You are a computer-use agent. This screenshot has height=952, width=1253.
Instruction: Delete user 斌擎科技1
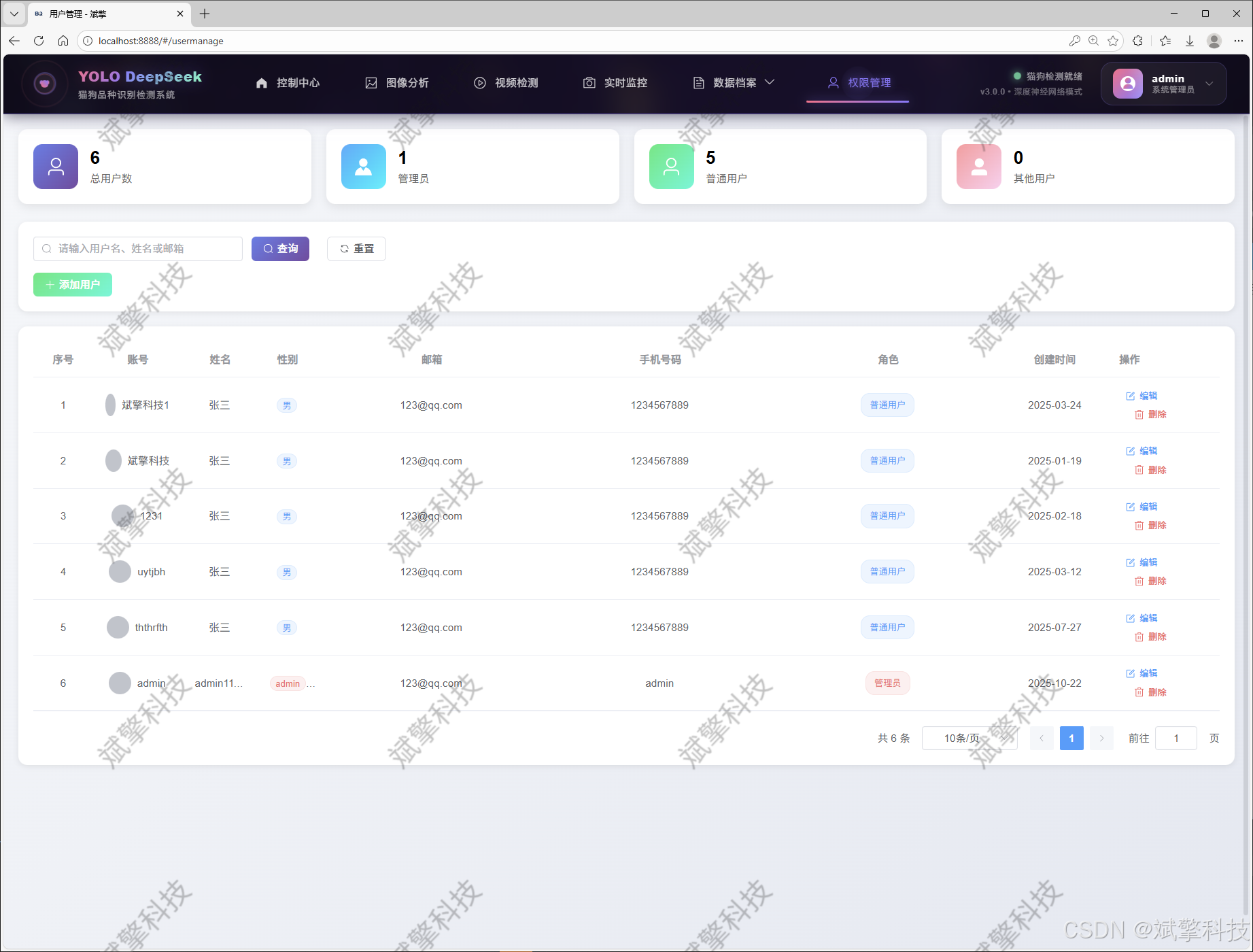(x=1150, y=415)
